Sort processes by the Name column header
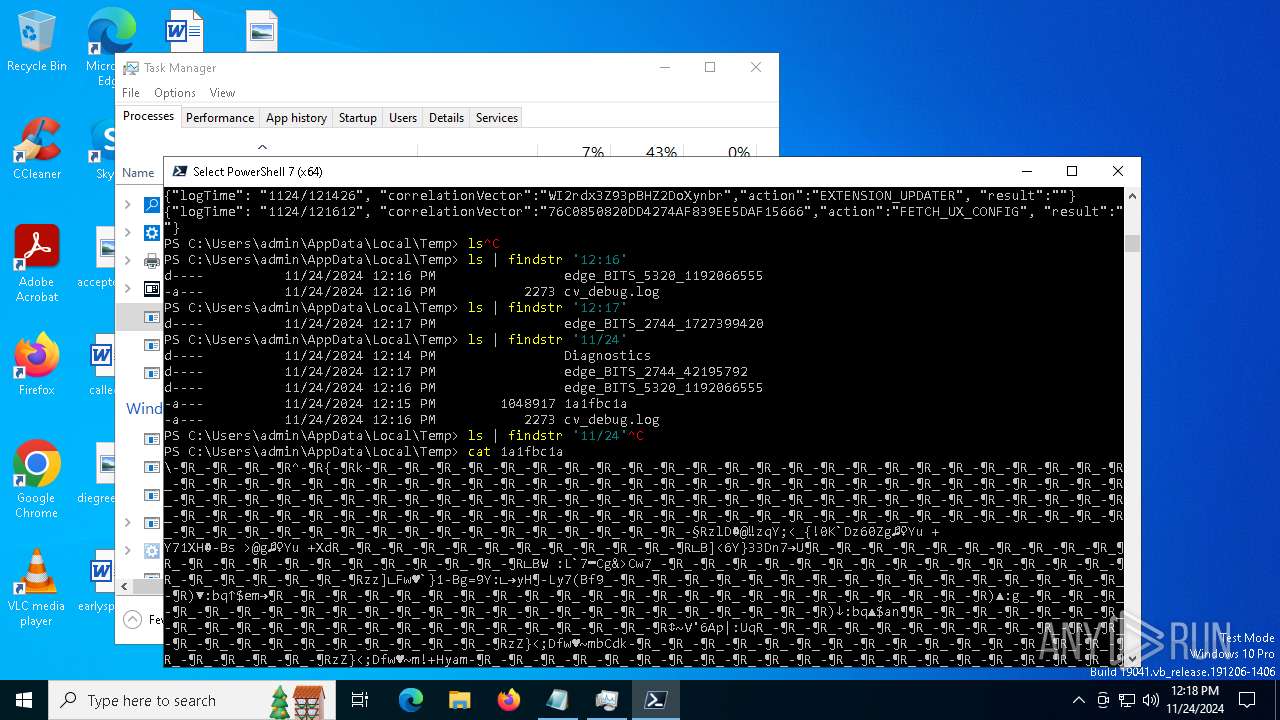 pyautogui.click(x=138, y=172)
